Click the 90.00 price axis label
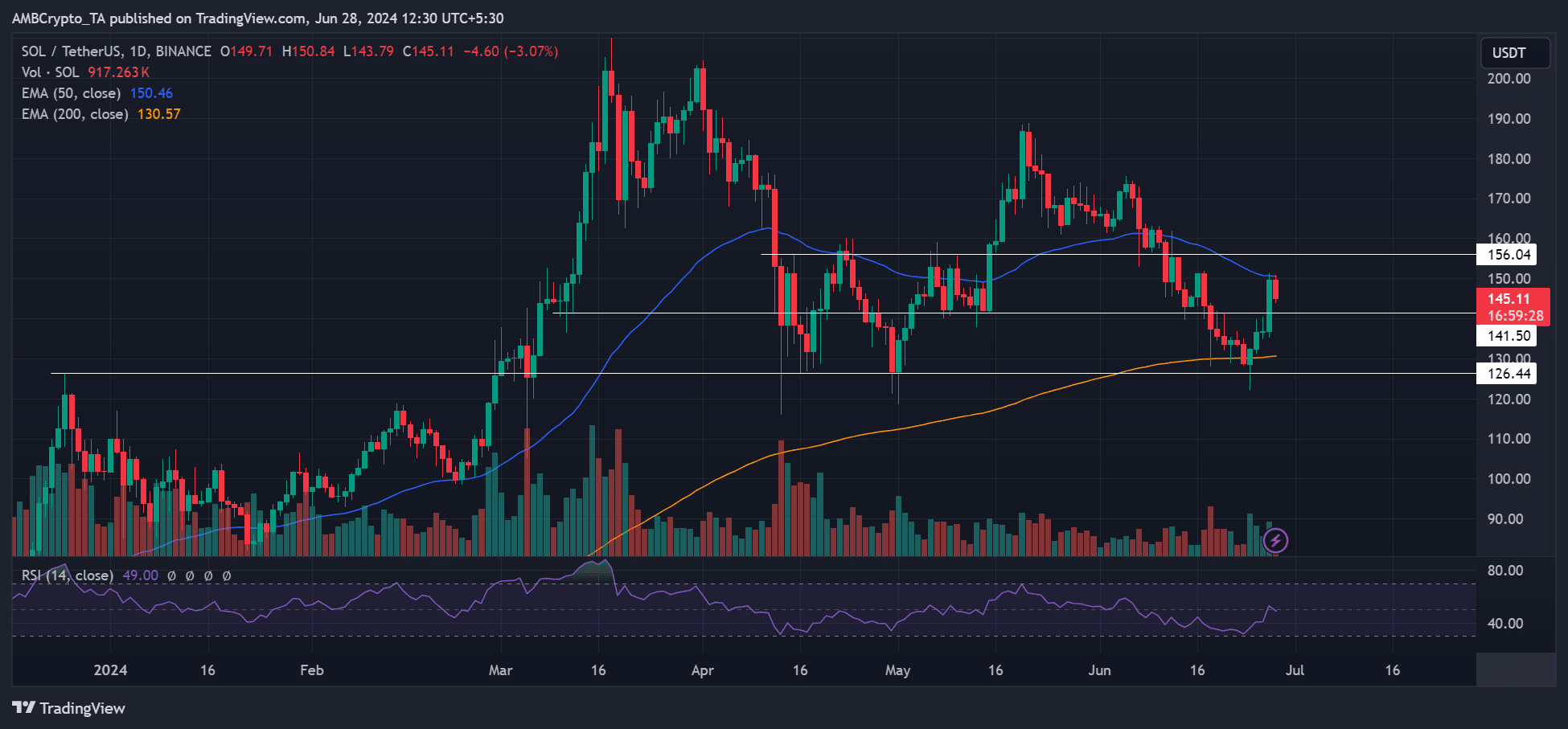 tap(1505, 519)
